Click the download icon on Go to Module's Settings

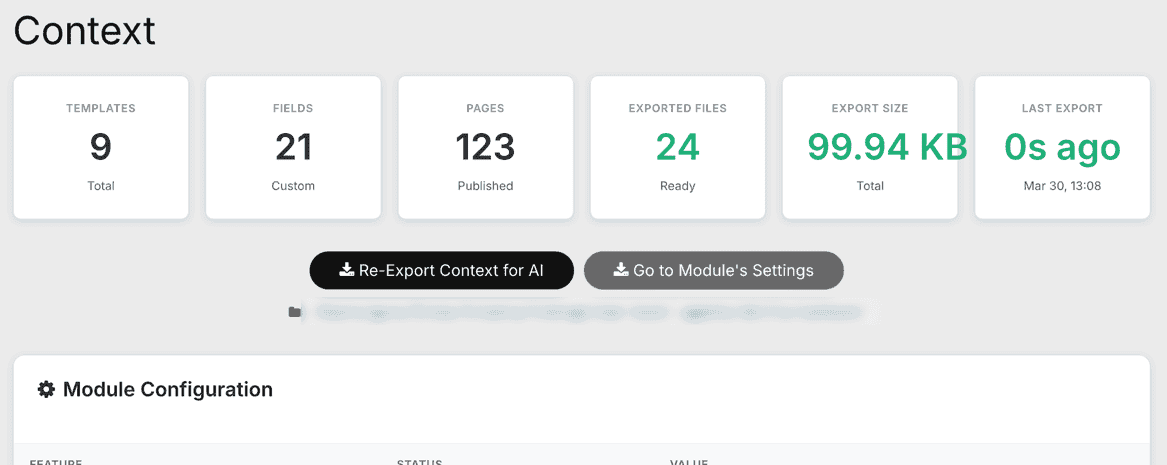(x=621, y=270)
